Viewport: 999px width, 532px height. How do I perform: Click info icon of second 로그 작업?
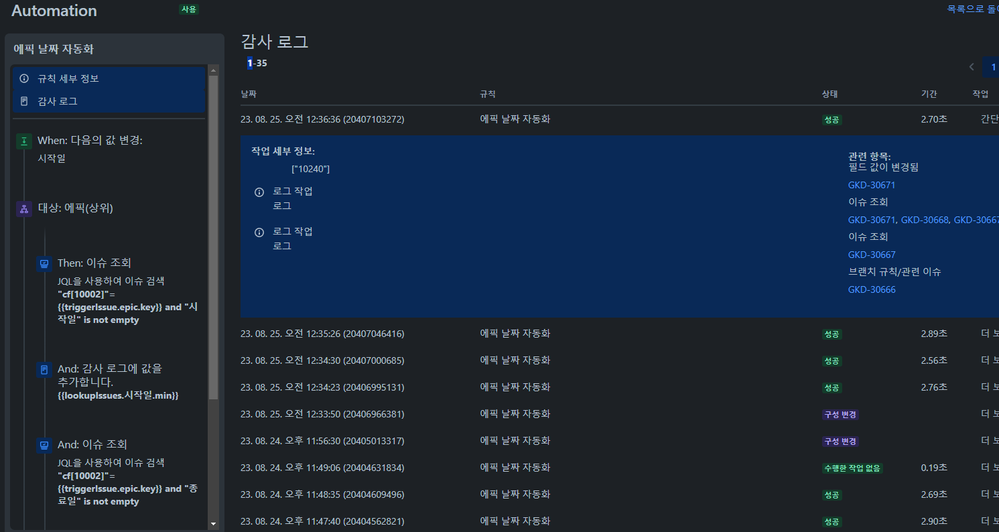(x=259, y=233)
